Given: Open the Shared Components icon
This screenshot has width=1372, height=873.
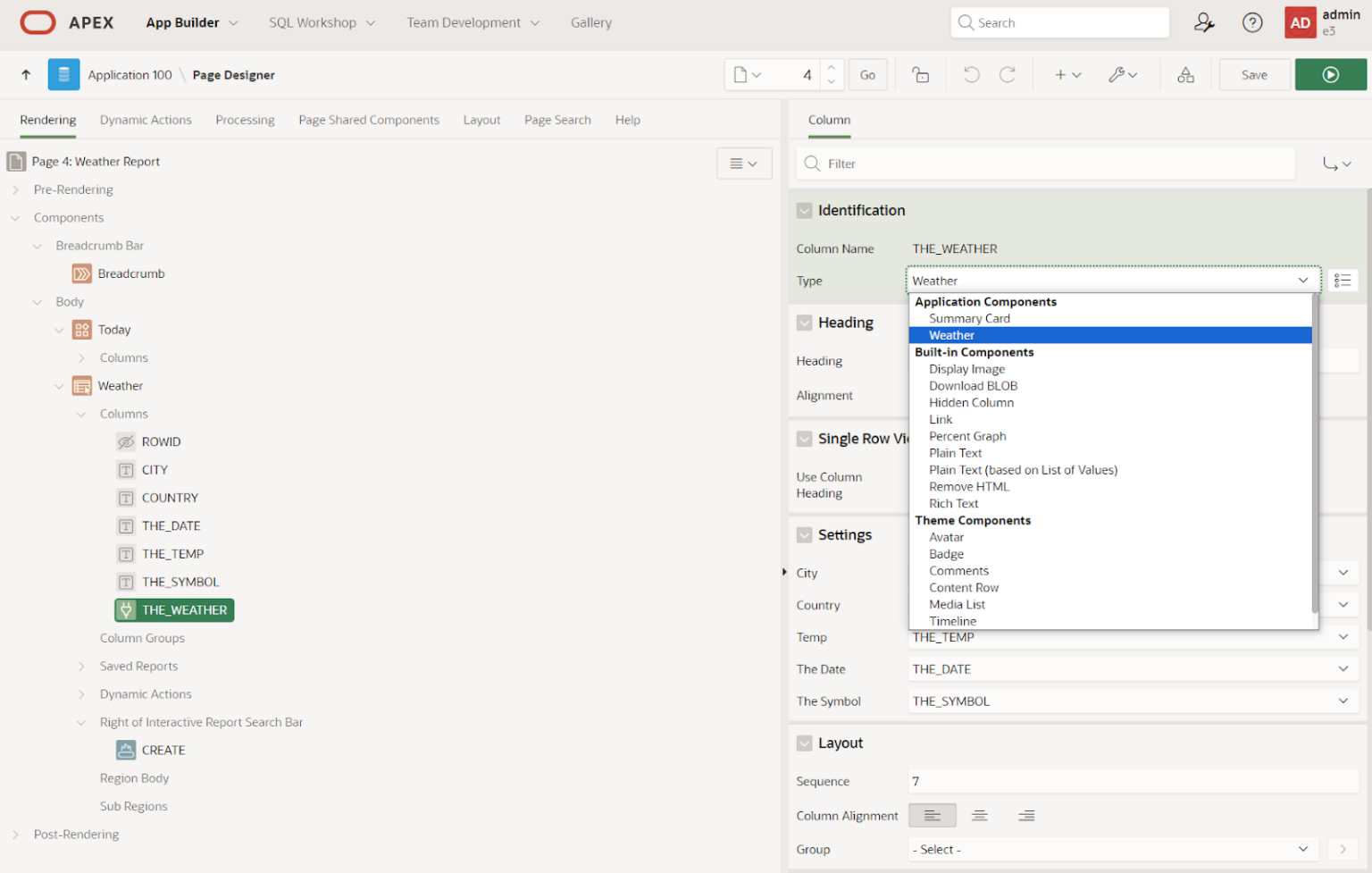Looking at the screenshot, I should pyautogui.click(x=1185, y=75).
